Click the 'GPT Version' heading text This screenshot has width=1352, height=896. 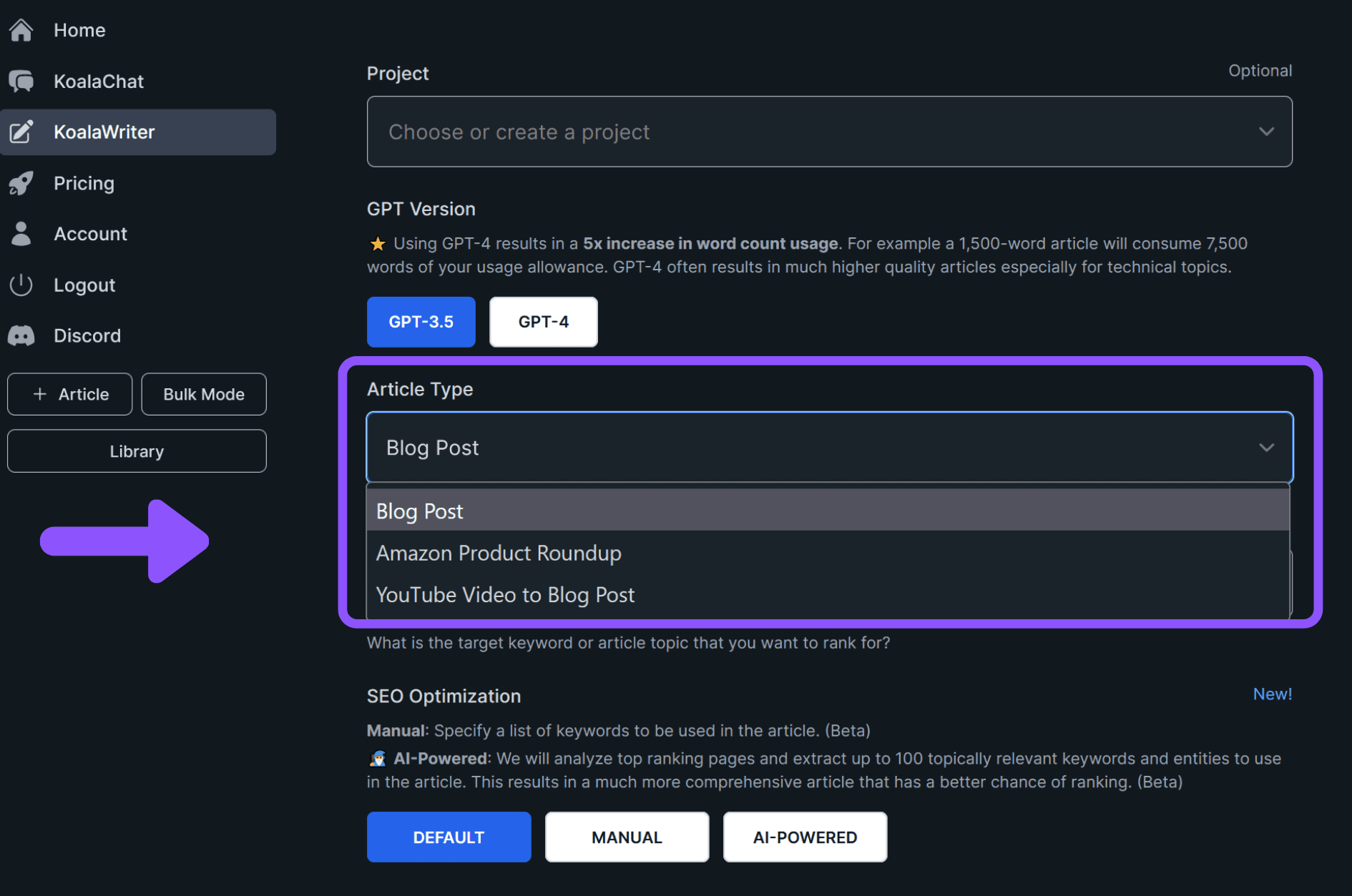(421, 209)
